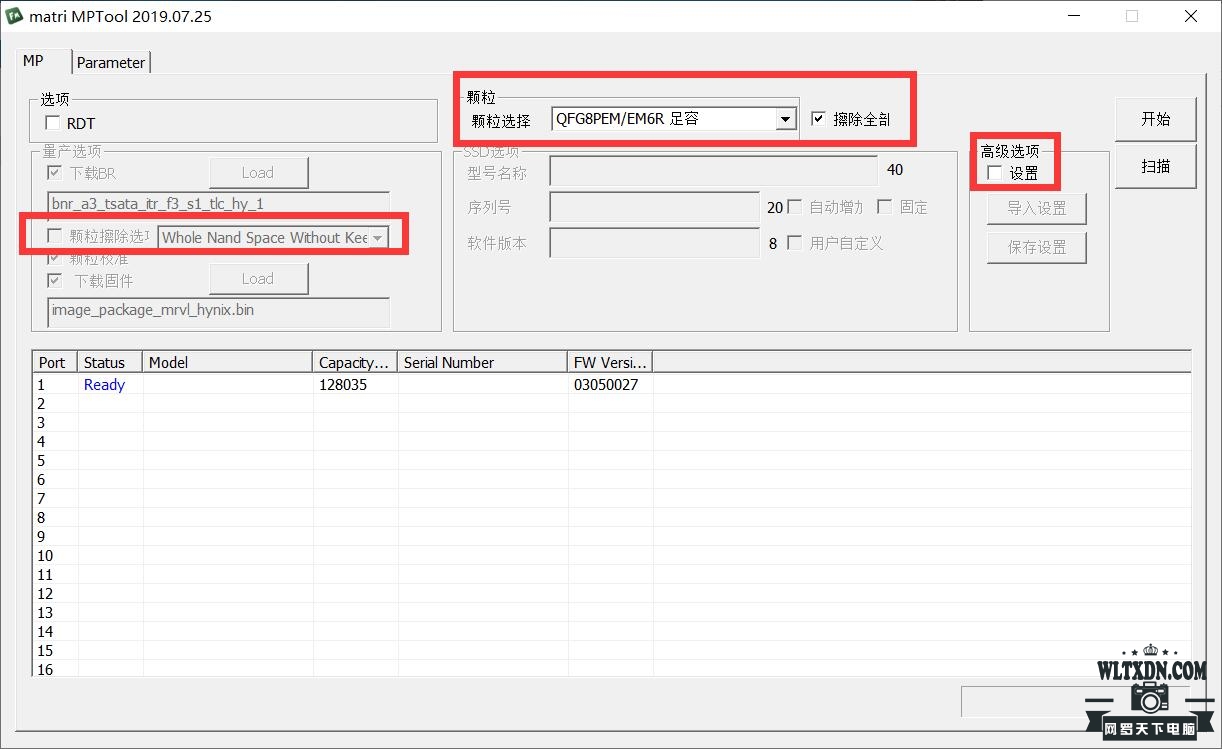Screen dimensions: 1222x749
Task: Tick the 颗粒擦除选项 checkbox
Action: pos(55,237)
